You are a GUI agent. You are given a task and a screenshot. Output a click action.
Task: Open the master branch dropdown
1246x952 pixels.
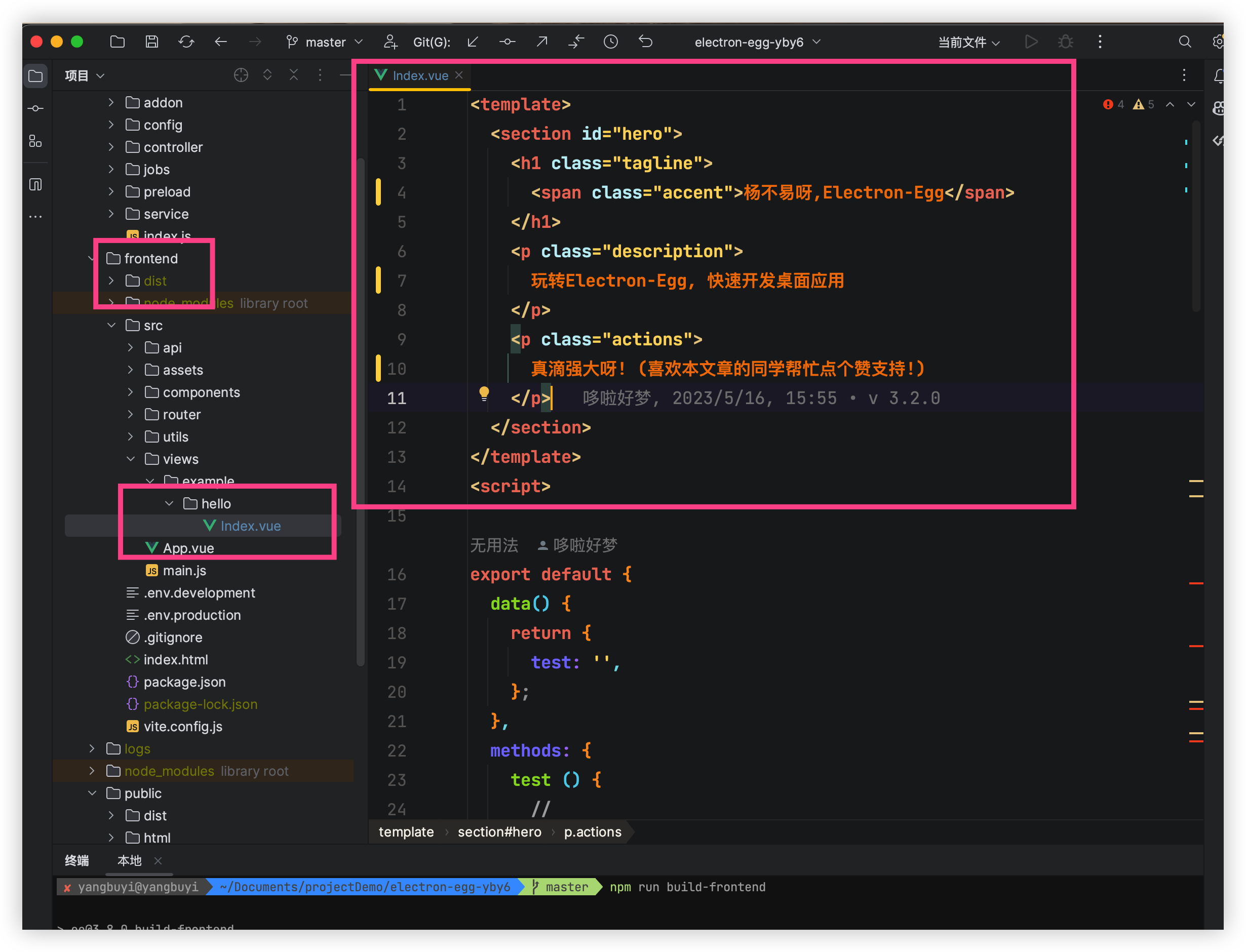tap(324, 42)
